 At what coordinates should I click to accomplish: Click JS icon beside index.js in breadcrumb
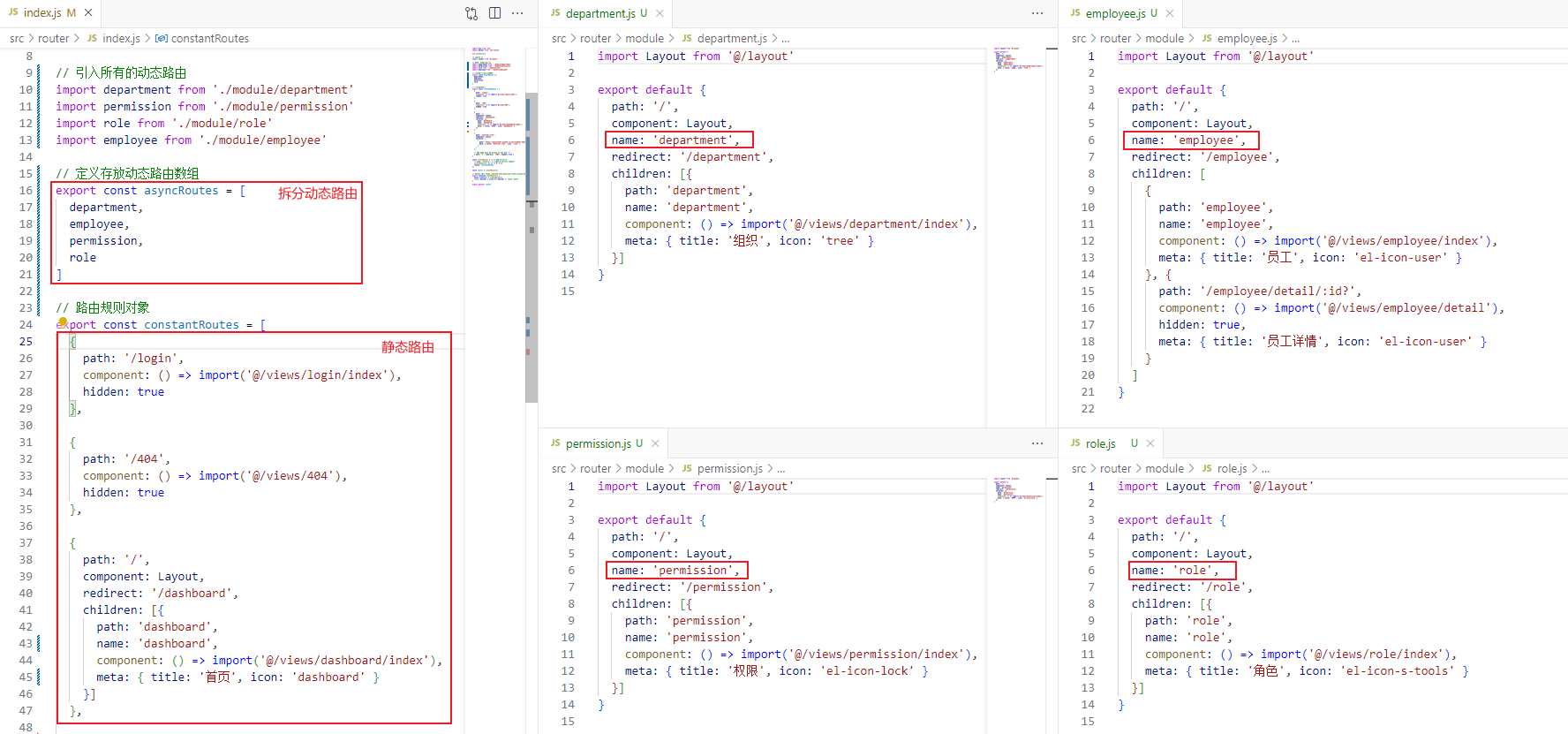click(x=93, y=38)
